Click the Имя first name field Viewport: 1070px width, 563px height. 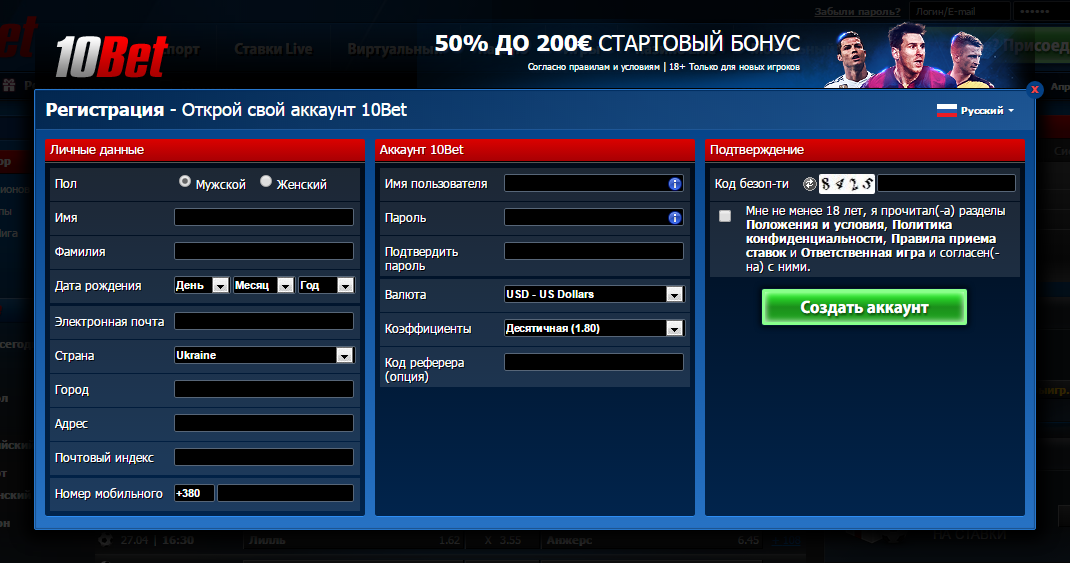(264, 217)
